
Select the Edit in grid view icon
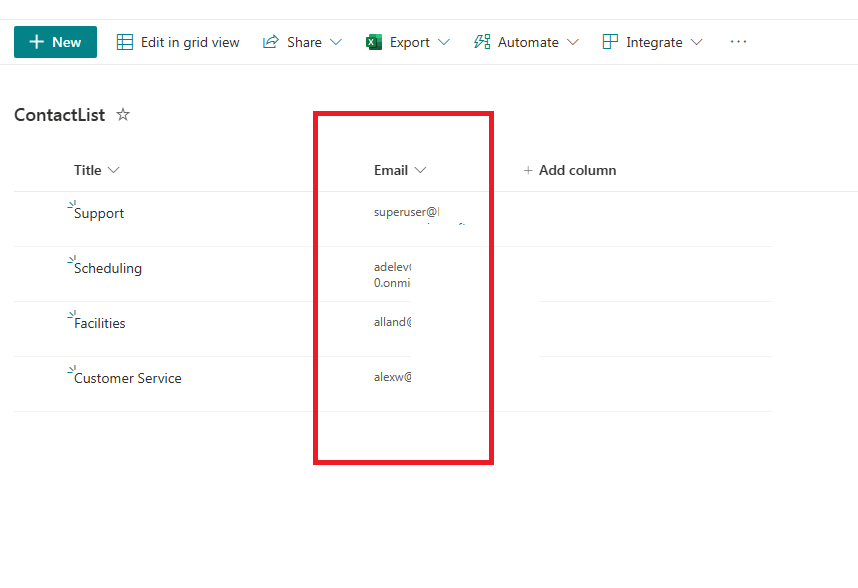(124, 41)
